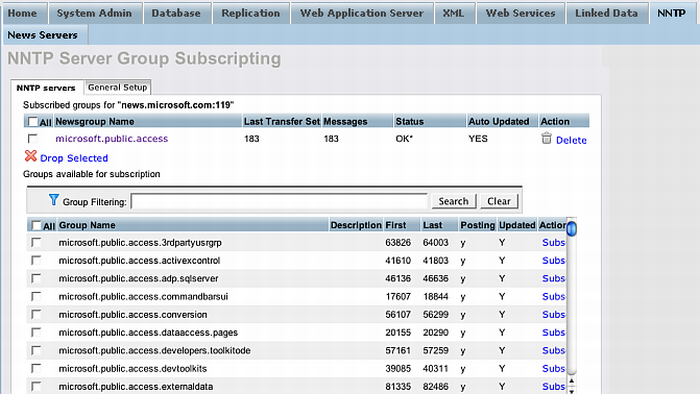The image size is (700, 394).
Task: Click the Posting column header
Action: tap(478, 225)
